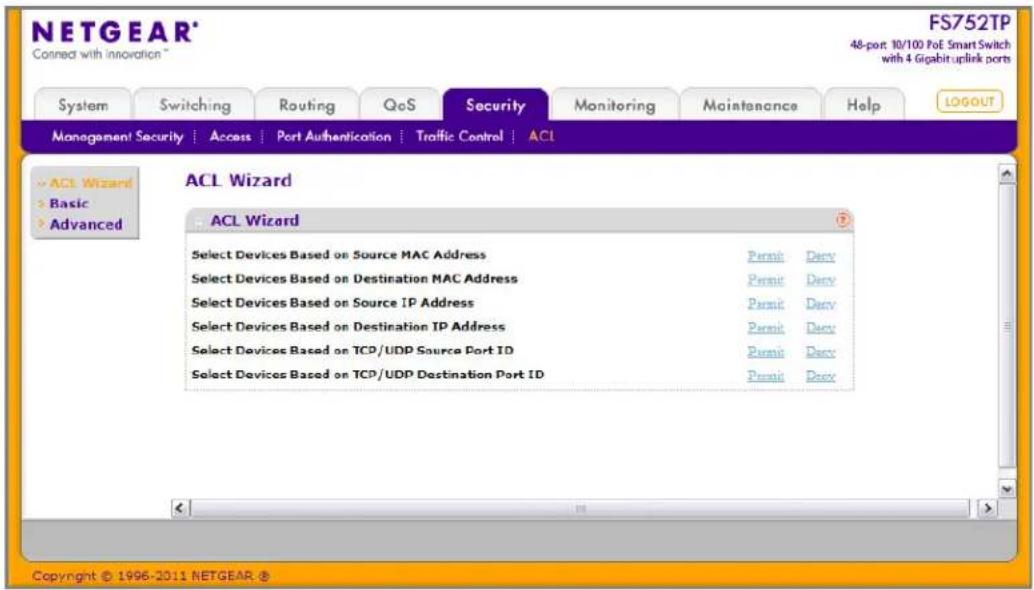Click Deny for Source IP Address
The image size is (1034, 590).
click(x=820, y=303)
